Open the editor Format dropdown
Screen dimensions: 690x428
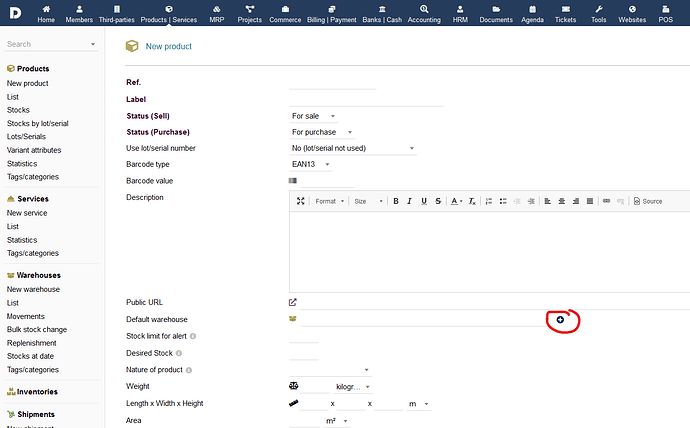click(330, 201)
